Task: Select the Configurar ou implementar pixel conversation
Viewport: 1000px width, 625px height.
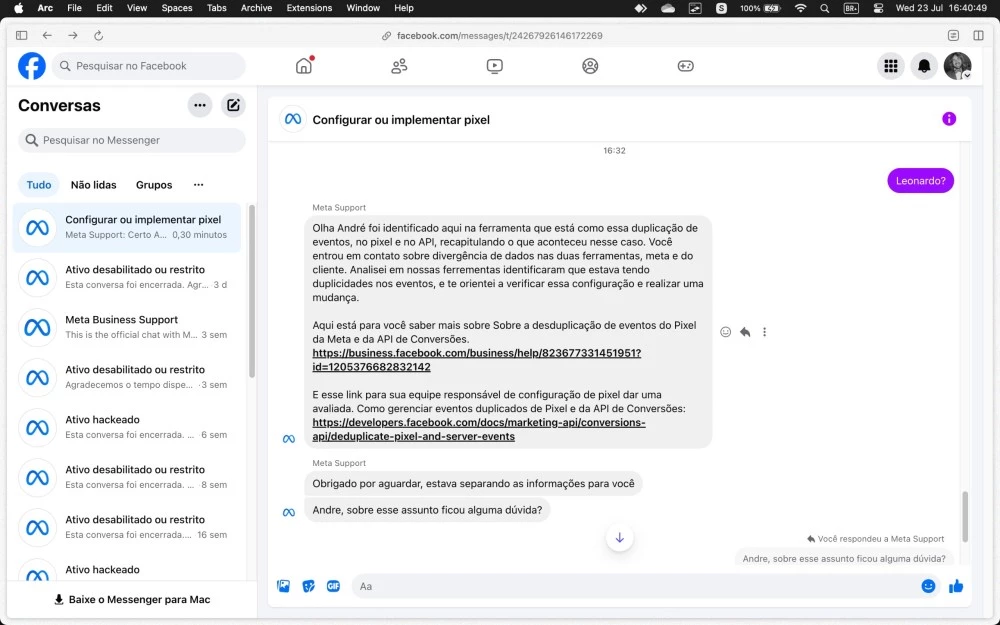Action: click(x=127, y=227)
